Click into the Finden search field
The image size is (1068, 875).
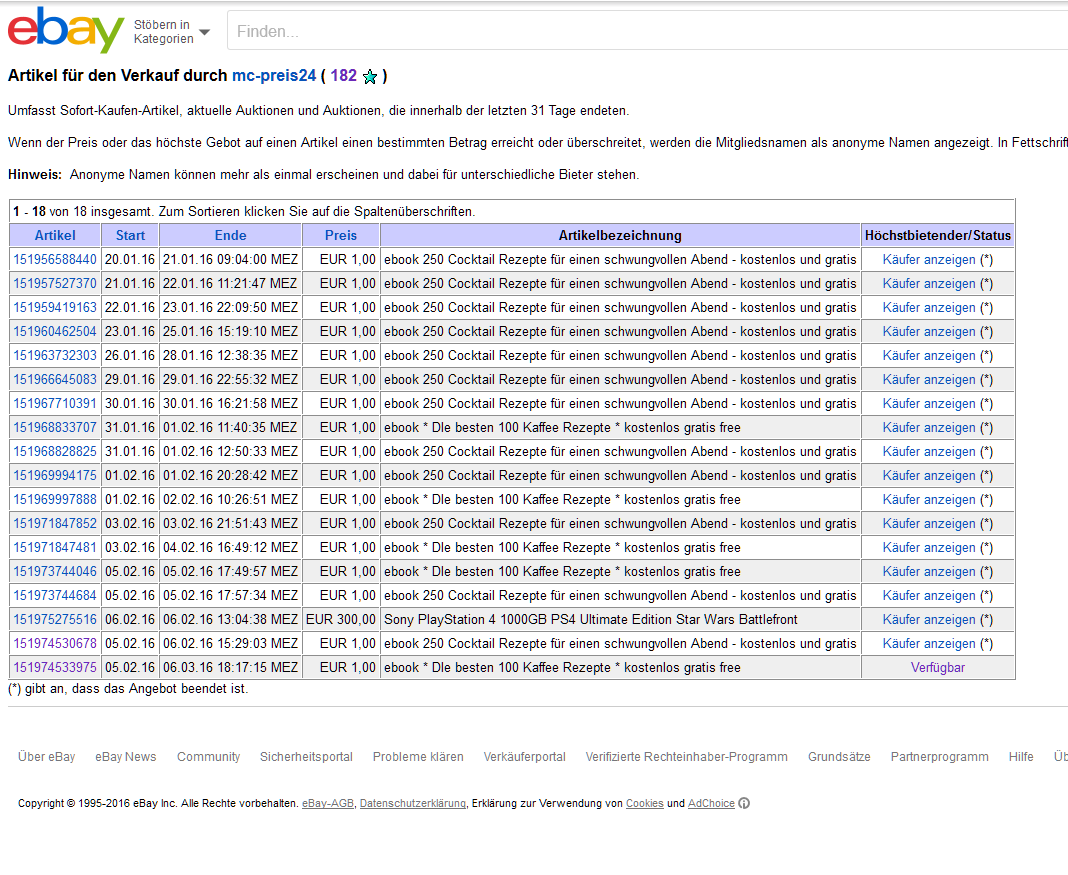(x=640, y=31)
